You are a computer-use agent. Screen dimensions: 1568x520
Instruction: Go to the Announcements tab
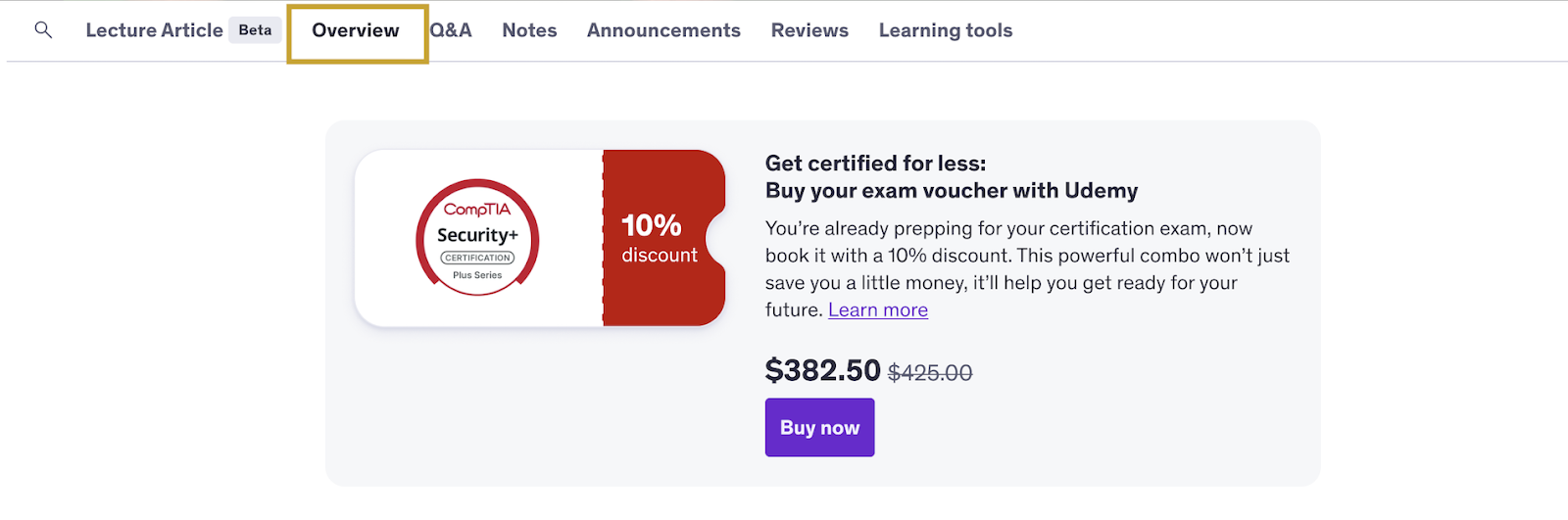coord(663,30)
